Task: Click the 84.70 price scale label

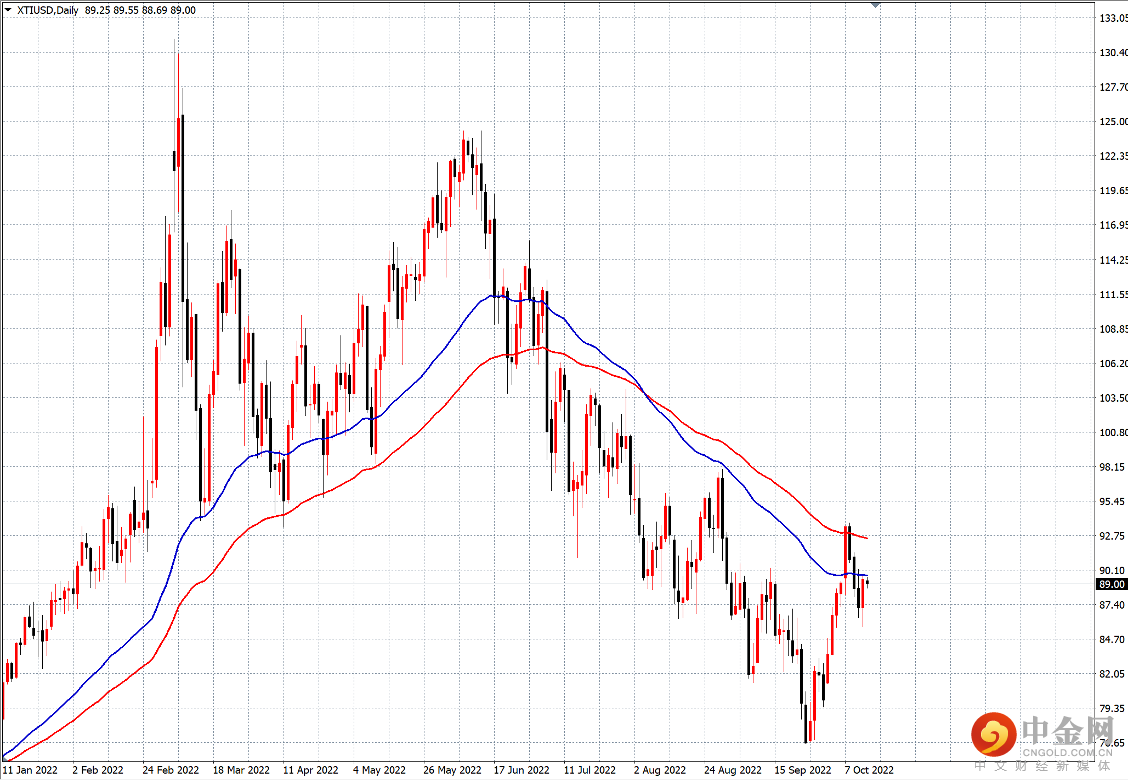Action: pos(1114,639)
